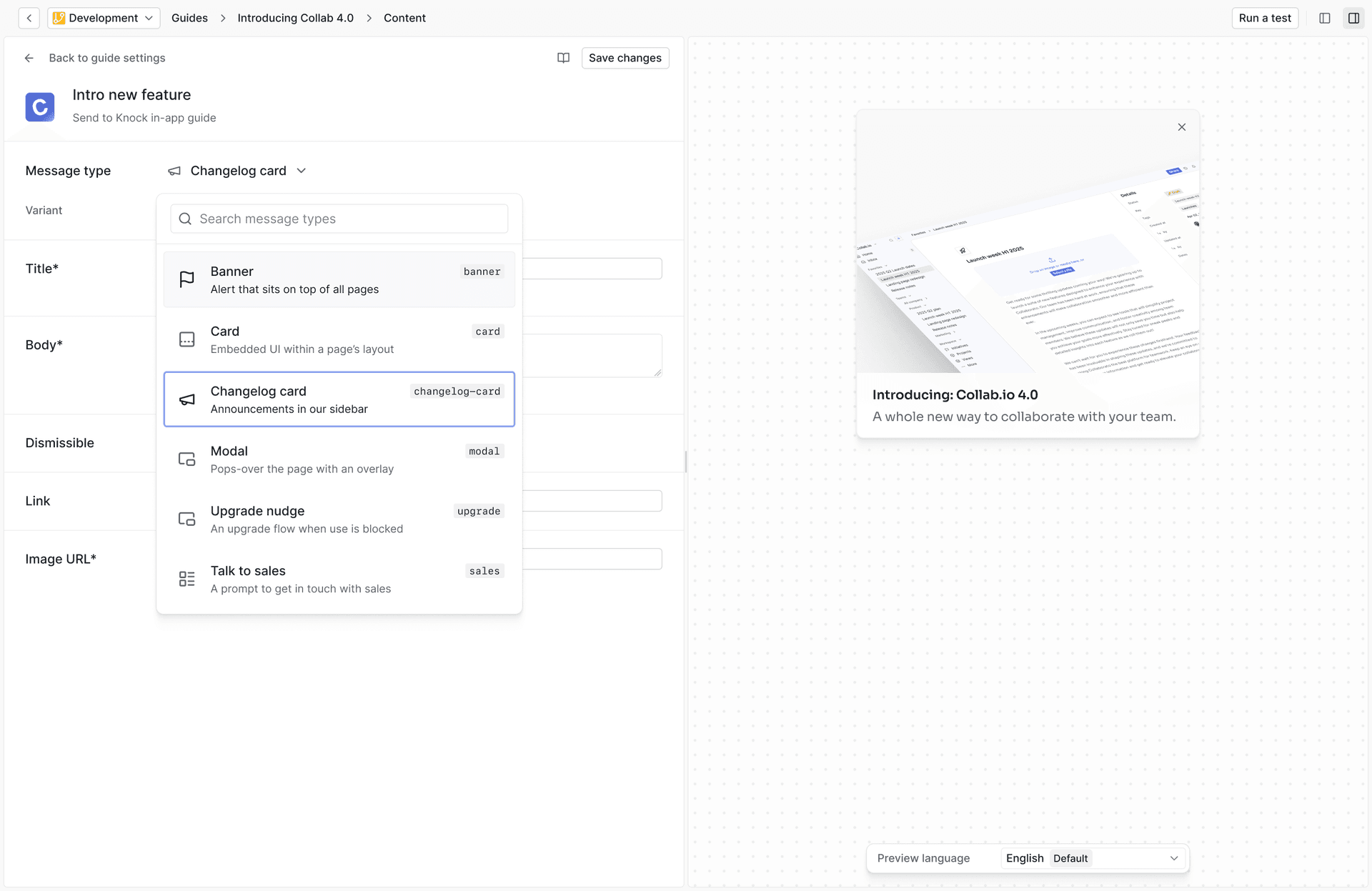Select Upgrade nudge from the list
Viewport: 1372px width, 891px height.
[339, 519]
